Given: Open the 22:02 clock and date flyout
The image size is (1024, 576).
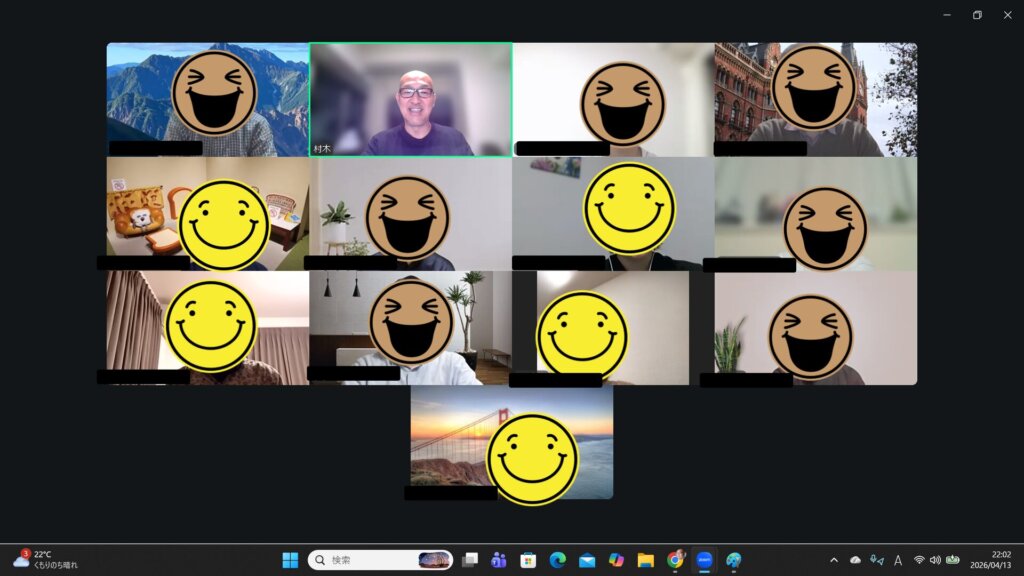Looking at the screenshot, I should (1000, 560).
